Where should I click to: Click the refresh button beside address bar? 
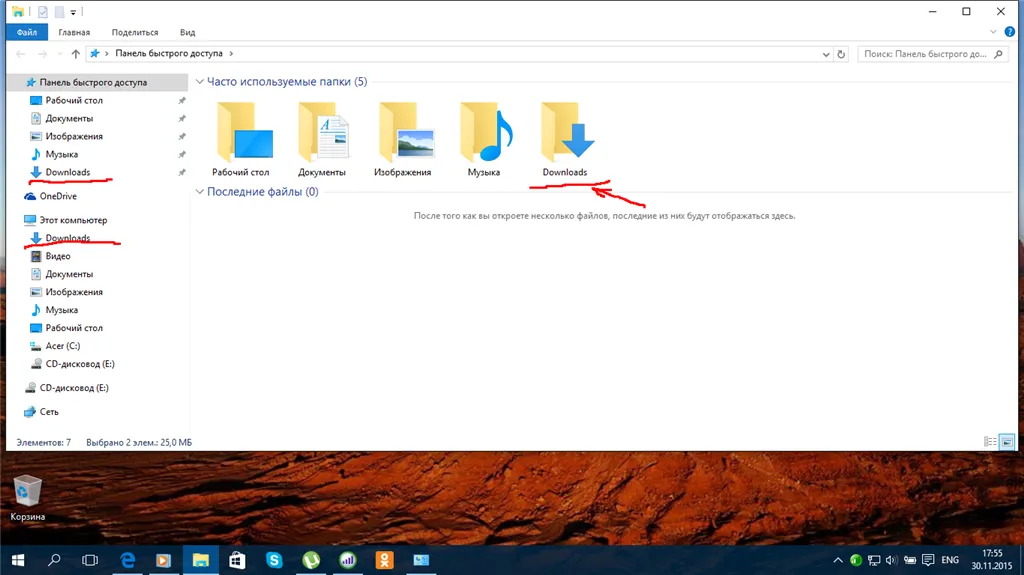point(841,54)
